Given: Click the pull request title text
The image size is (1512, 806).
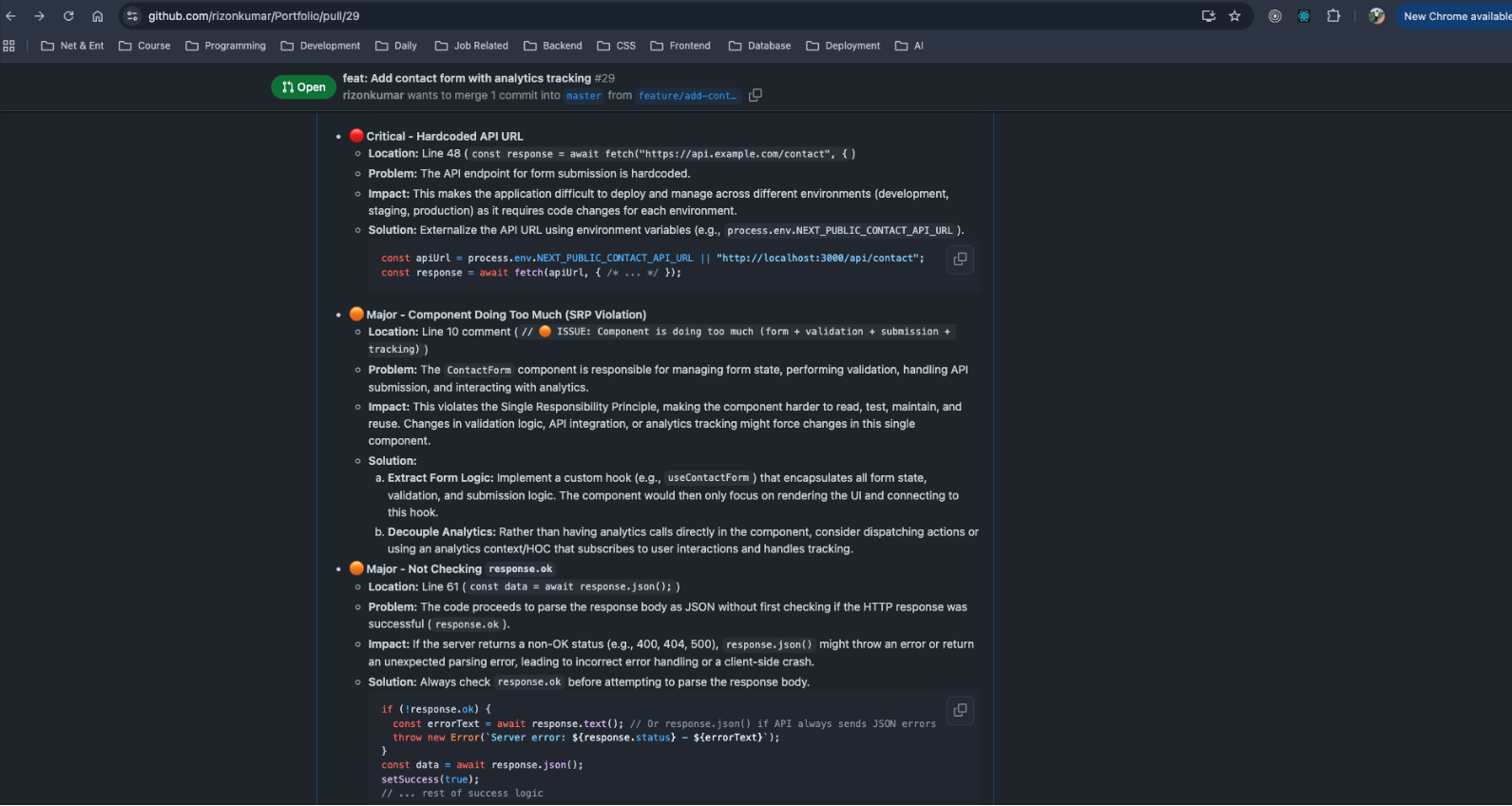Looking at the screenshot, I should pos(467,78).
